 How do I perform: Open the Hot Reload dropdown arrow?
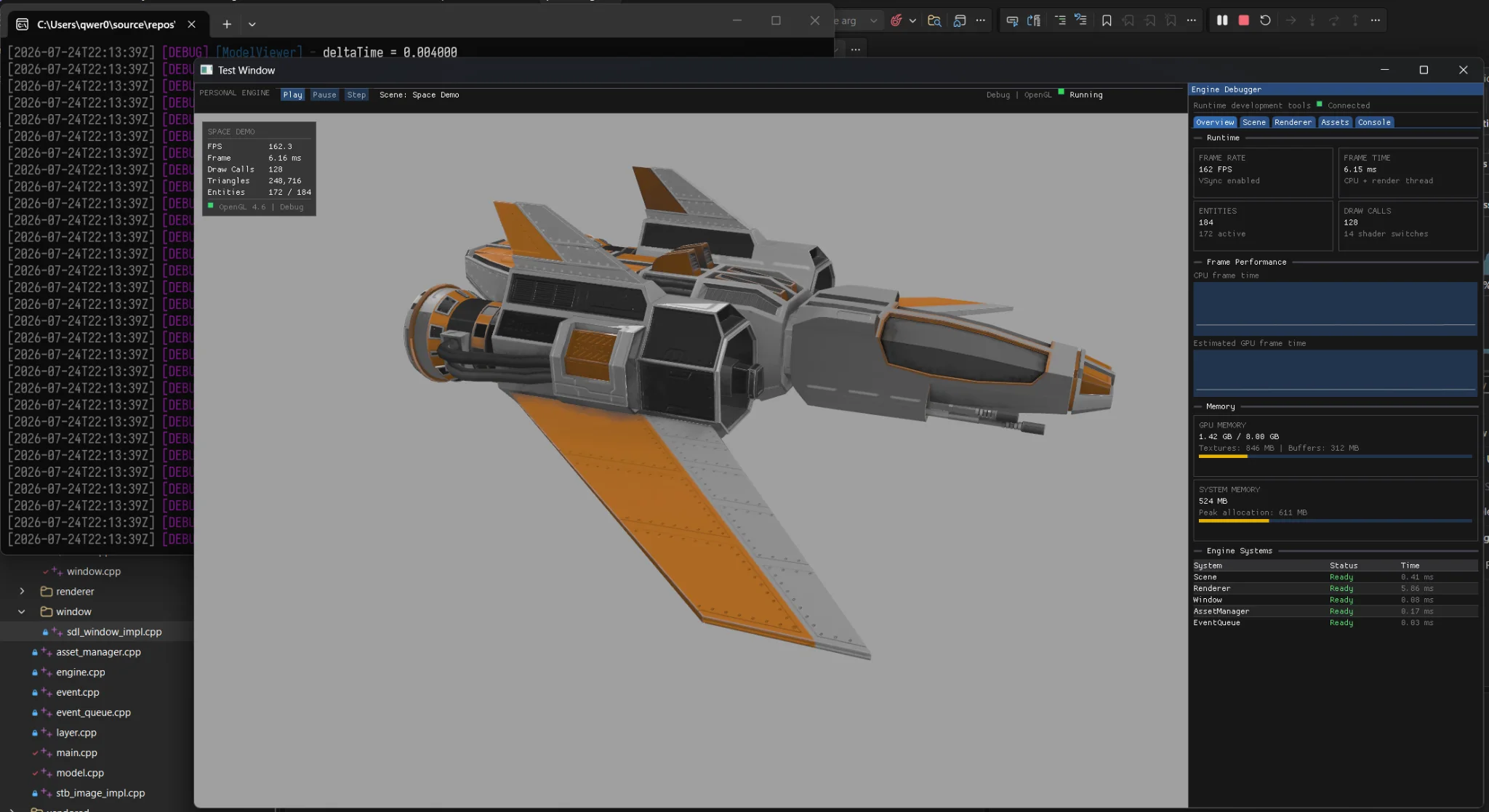912,21
